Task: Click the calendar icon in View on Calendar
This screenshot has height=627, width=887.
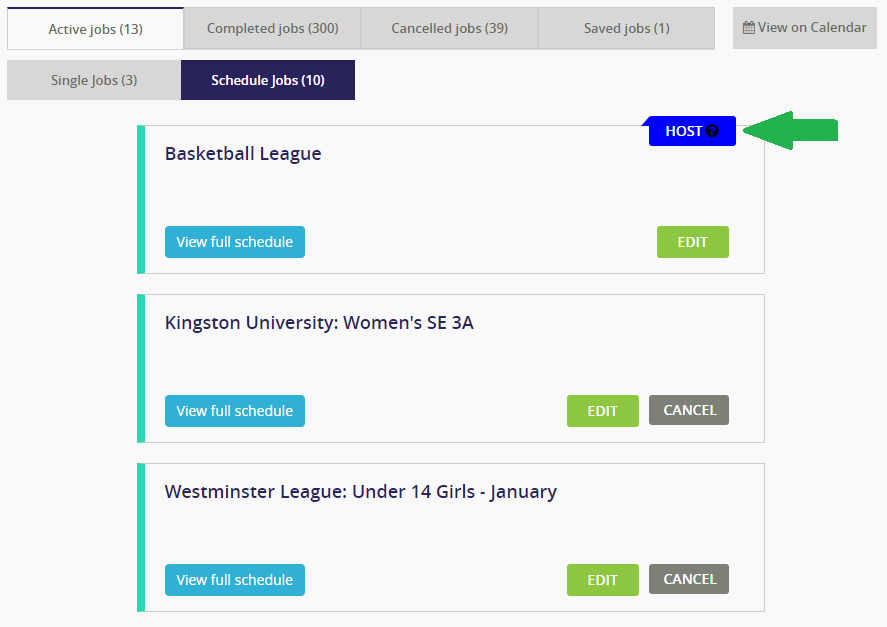Action: [748, 28]
